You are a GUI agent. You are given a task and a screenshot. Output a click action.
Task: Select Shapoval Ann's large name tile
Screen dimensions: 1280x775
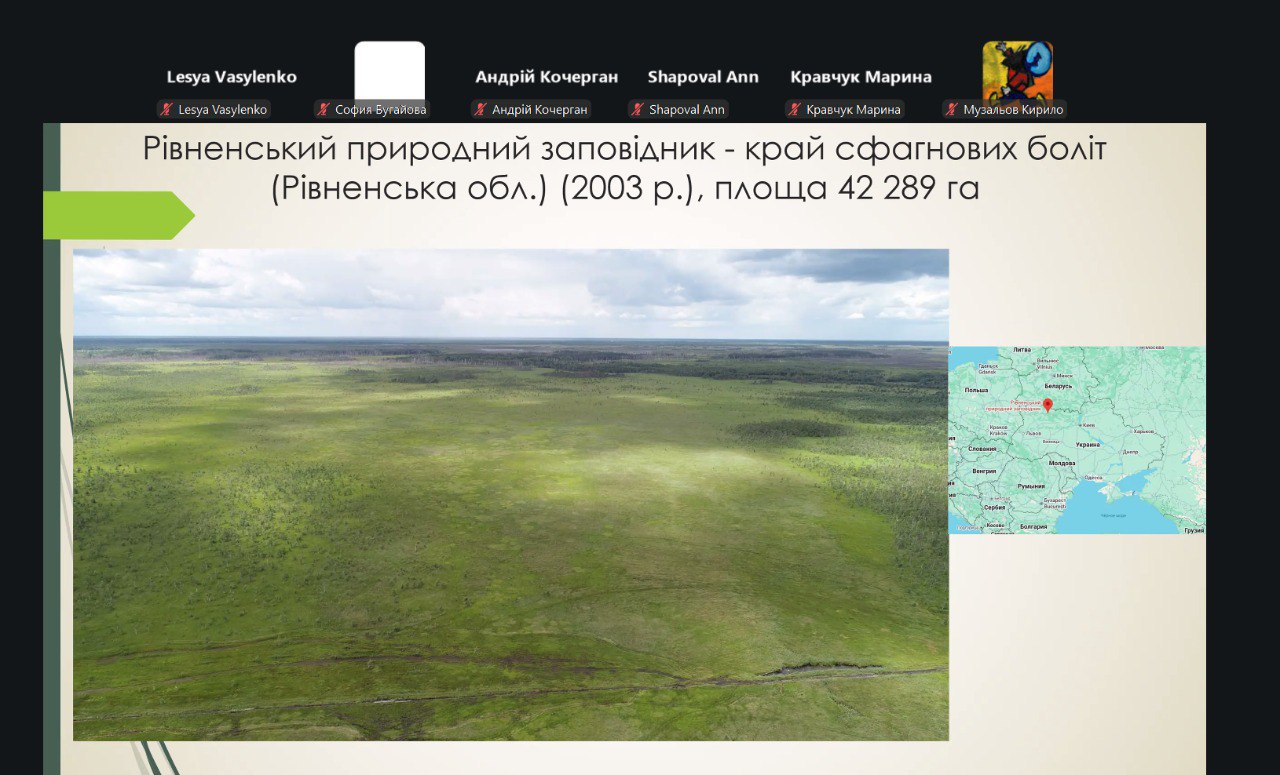click(703, 77)
